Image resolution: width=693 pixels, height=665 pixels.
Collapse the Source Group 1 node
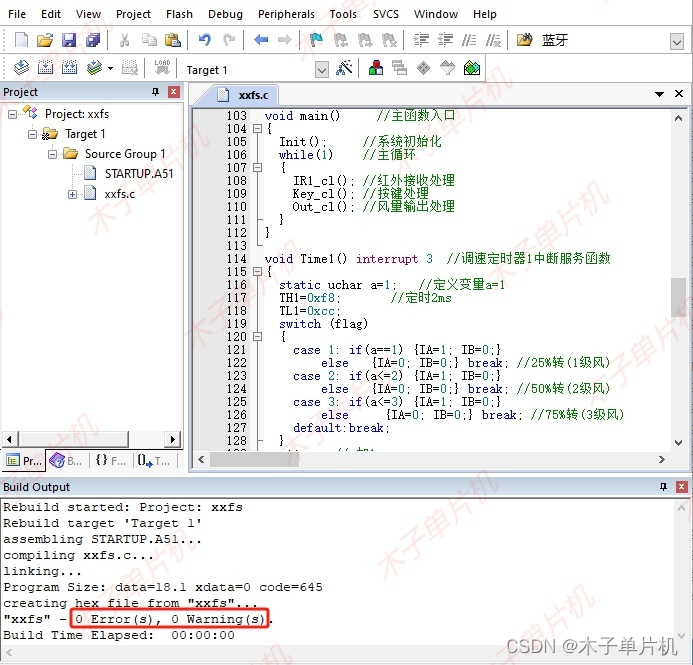(53, 154)
